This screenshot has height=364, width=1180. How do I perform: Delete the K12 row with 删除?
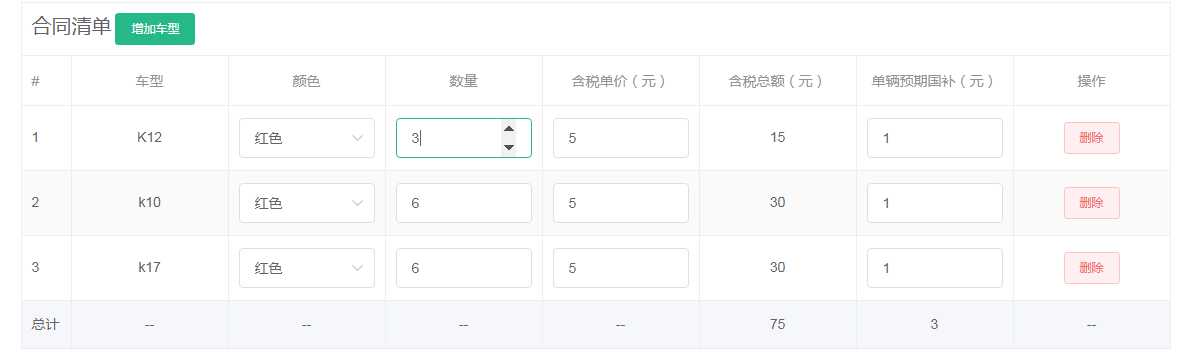pyautogui.click(x=1091, y=138)
